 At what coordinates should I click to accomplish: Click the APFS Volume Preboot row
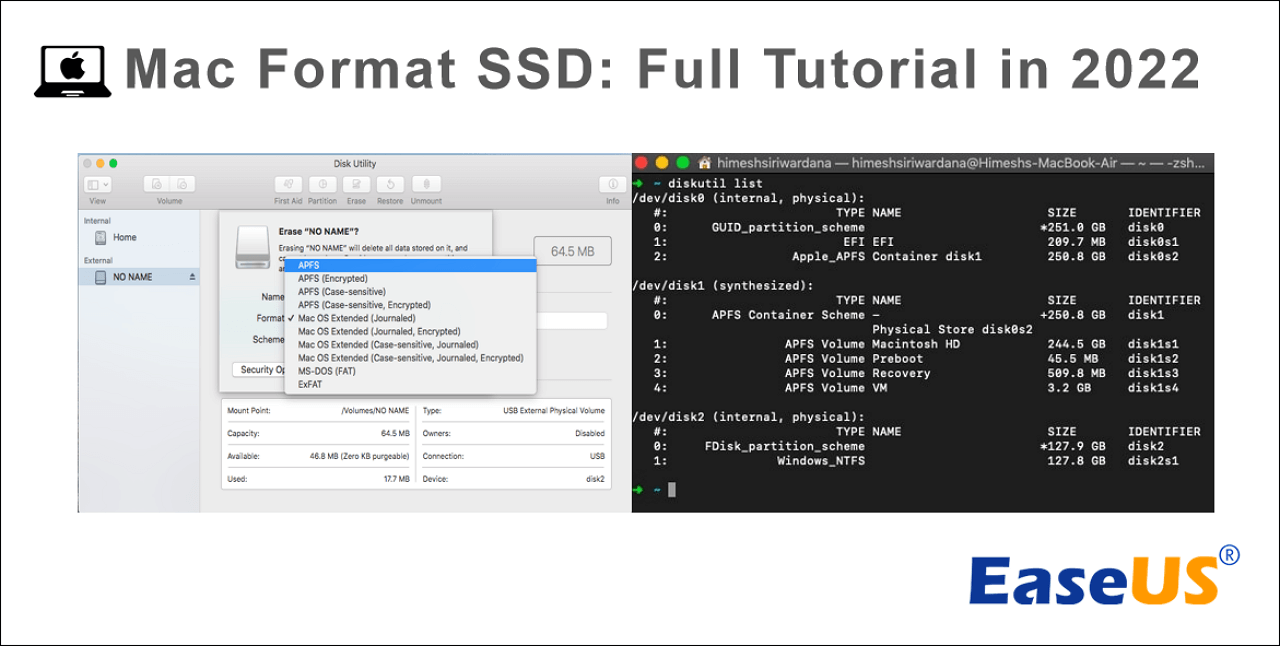pyautogui.click(x=916, y=359)
